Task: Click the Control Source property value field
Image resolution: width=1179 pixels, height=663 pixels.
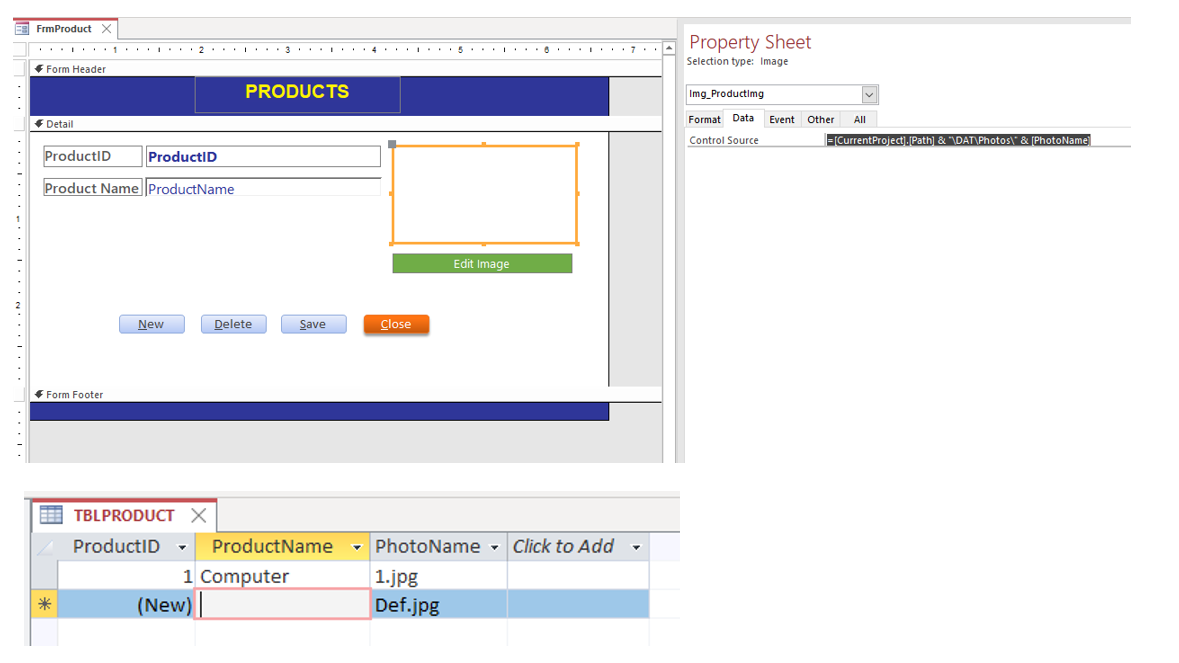Action: tap(977, 140)
